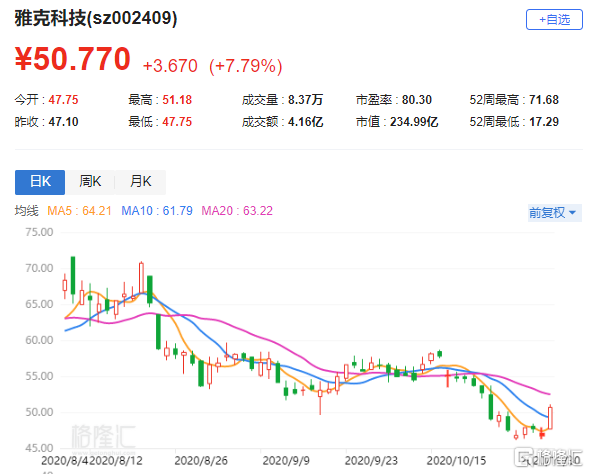This screenshot has width=589, height=474.
Task: Click 市值 value 234.99亿
Action: [x=414, y=122]
